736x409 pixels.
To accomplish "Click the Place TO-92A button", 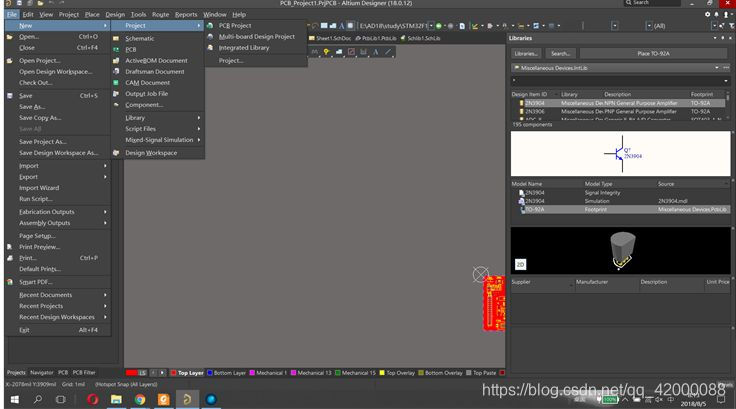I will 655,53.
